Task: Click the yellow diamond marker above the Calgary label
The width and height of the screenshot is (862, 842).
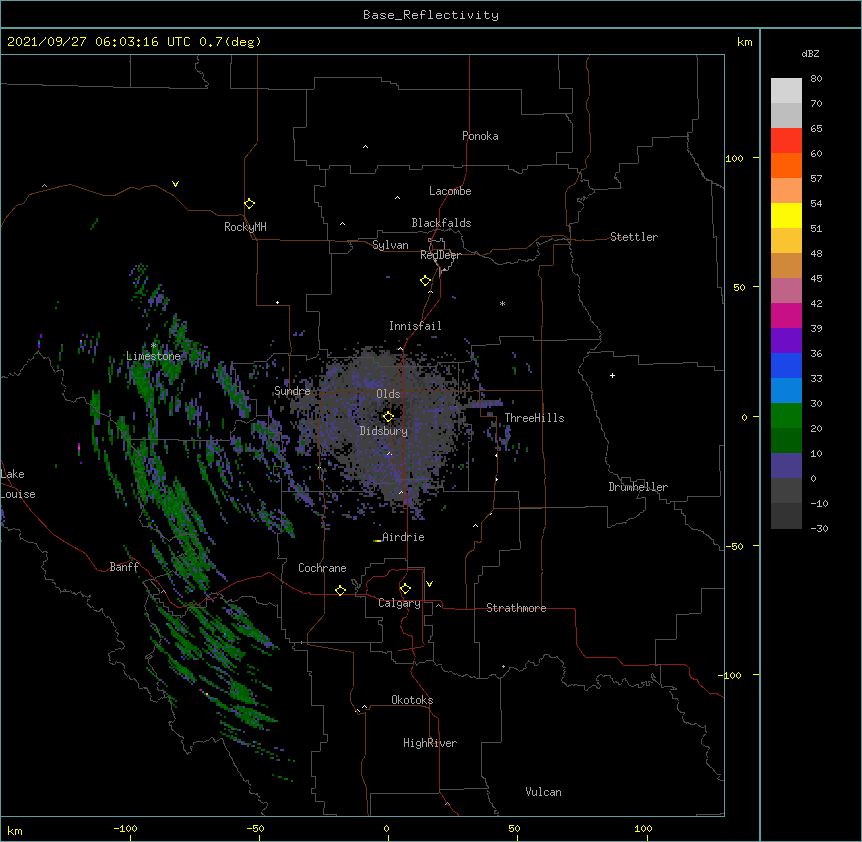Action: coord(405,589)
